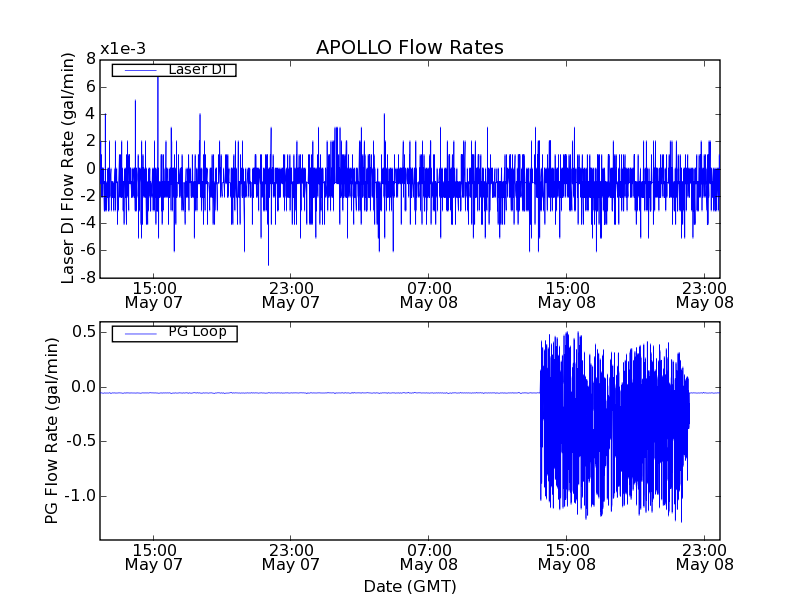Viewport: 800px width, 600px height.
Task: Click the PG Flow Rate y-axis label
Action: 53,430
